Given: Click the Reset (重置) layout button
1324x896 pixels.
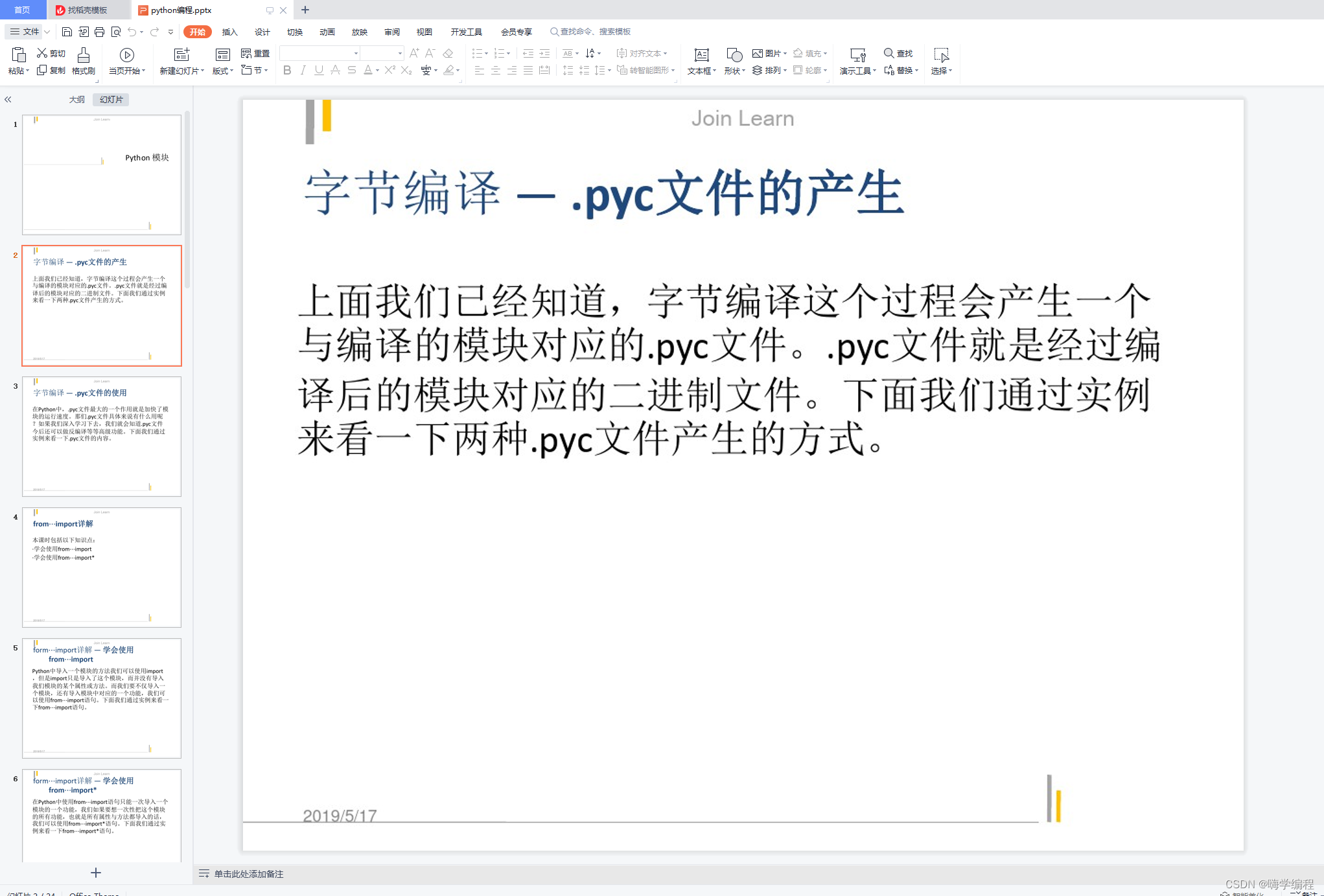Looking at the screenshot, I should click(x=255, y=53).
